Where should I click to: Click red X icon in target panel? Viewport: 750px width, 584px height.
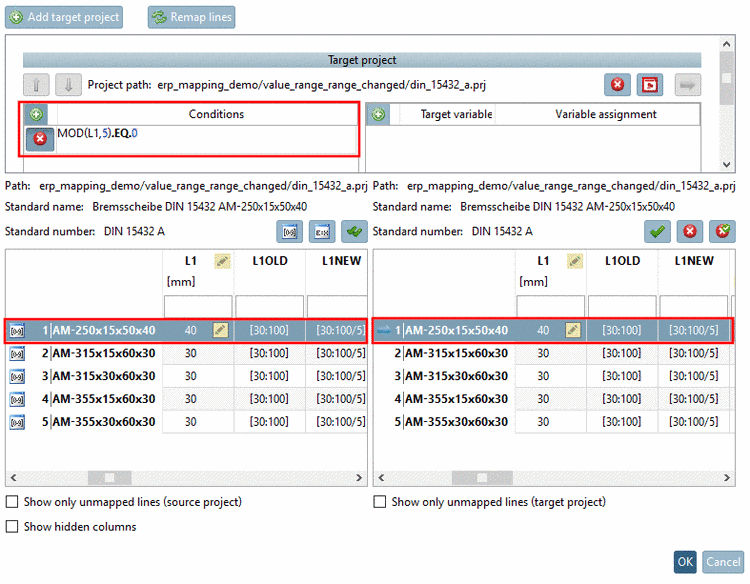click(690, 232)
